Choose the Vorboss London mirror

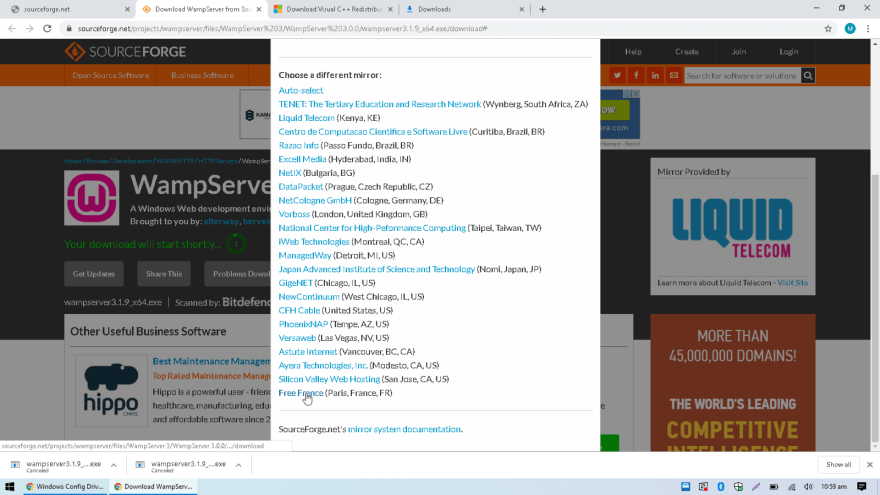point(294,214)
